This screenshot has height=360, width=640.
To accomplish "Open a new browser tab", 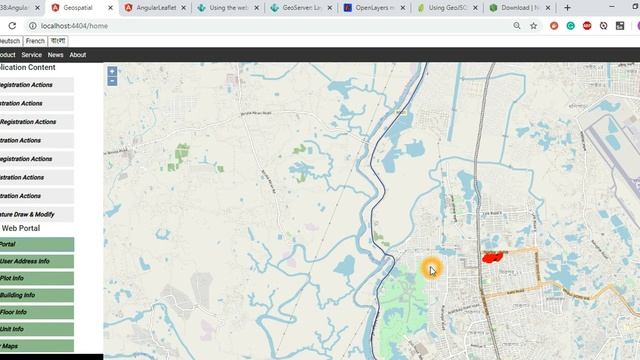I will click(567, 8).
